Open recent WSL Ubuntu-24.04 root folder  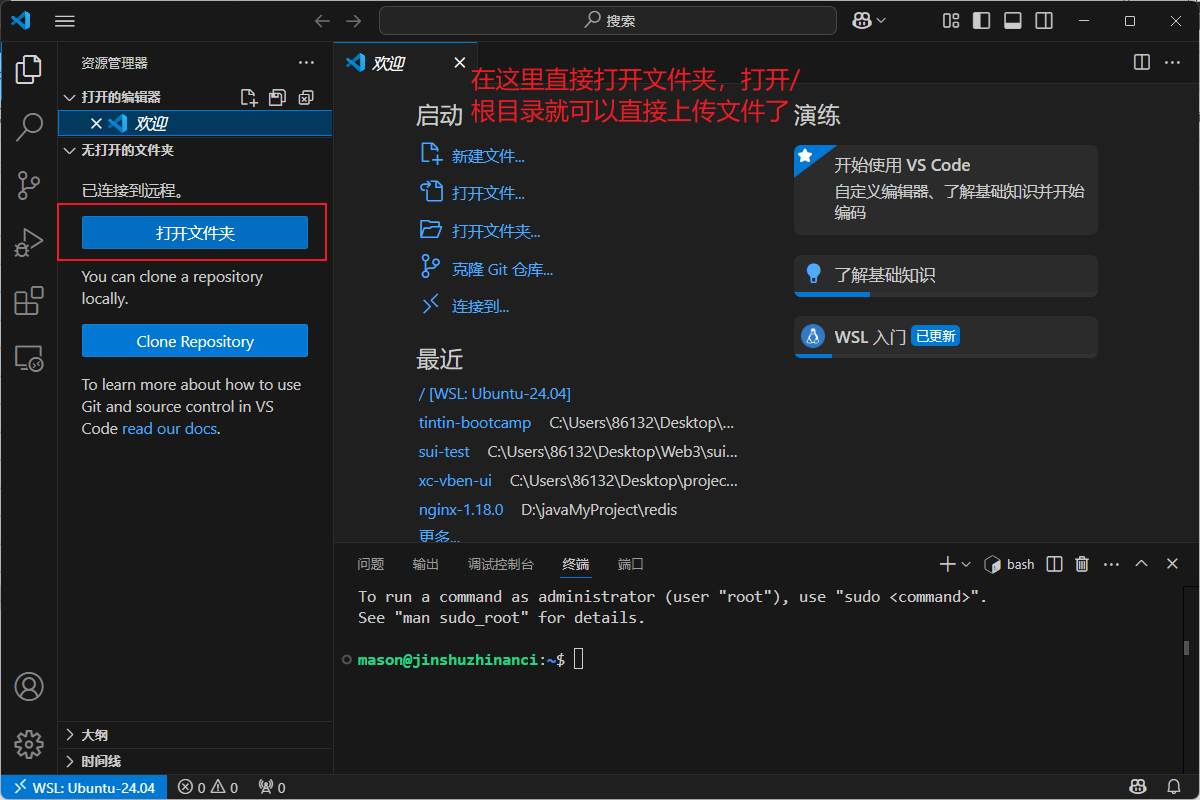point(495,394)
